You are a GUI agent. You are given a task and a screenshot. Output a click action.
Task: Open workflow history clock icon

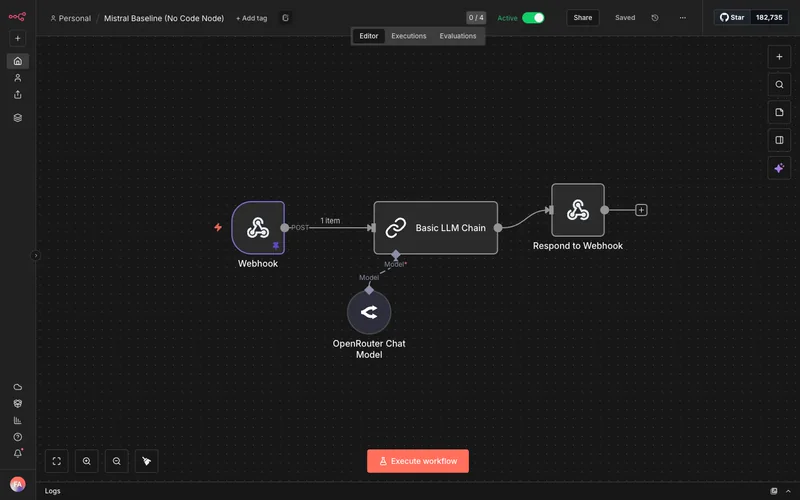coord(655,18)
